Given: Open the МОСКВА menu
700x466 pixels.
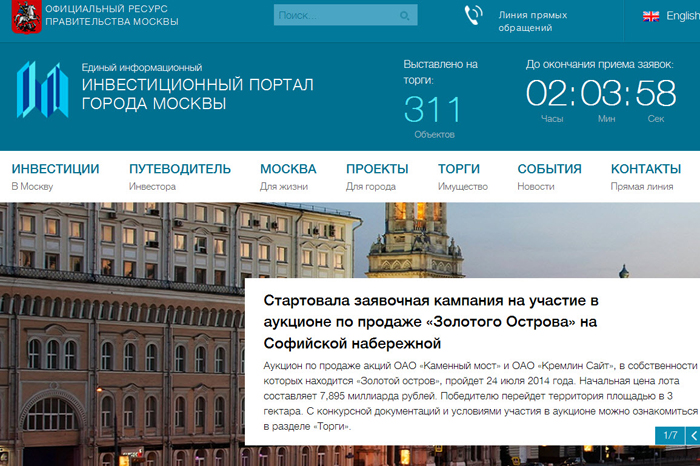Looking at the screenshot, I should tap(288, 169).
